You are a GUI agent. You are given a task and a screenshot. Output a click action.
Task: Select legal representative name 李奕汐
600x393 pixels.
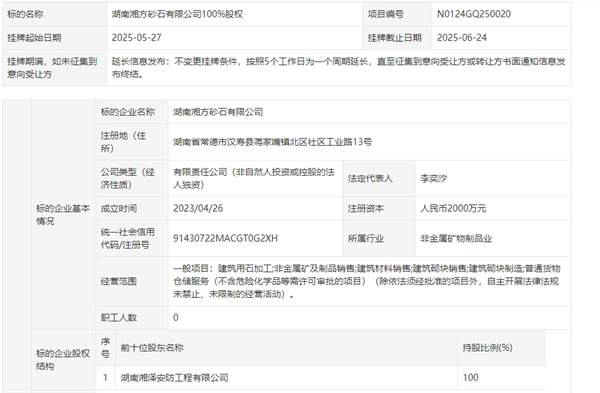coord(434,178)
